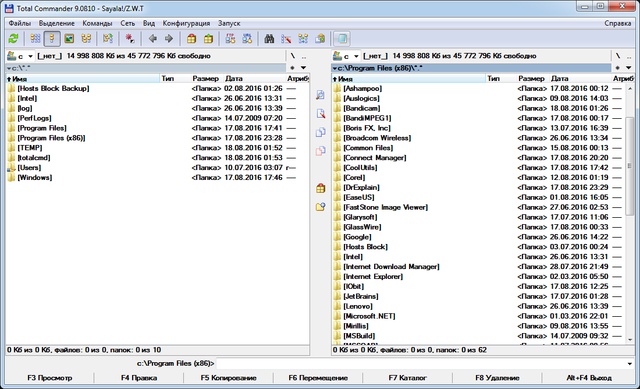
Task: Click the right panel favorites asterisk button
Action: [618, 68]
